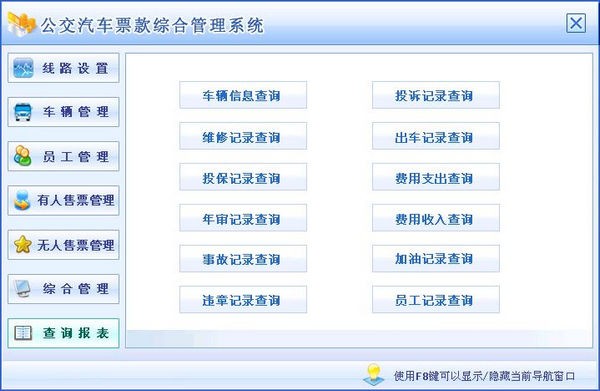600x391 pixels.
Task: Click the people icon for employee management
Action: click(23, 156)
